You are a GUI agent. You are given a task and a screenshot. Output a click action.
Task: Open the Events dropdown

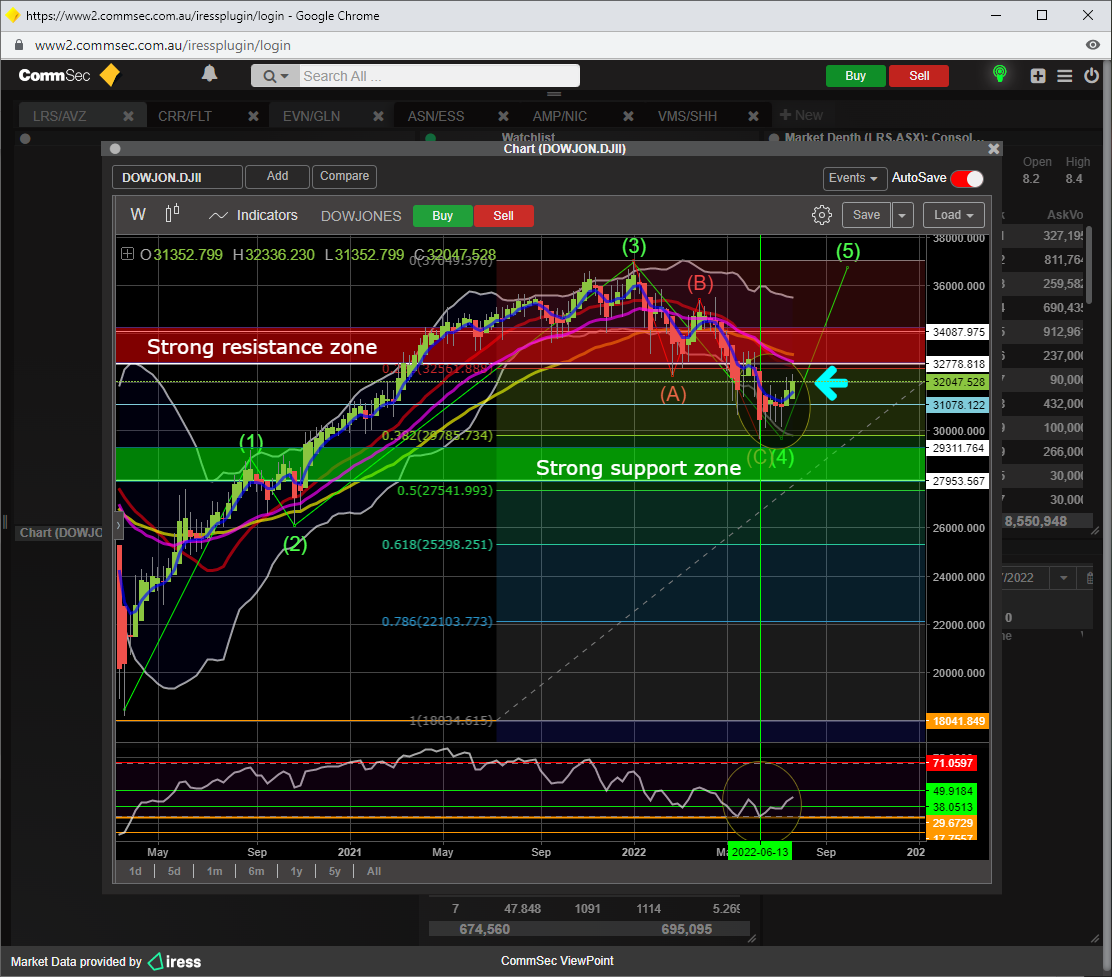tap(855, 178)
